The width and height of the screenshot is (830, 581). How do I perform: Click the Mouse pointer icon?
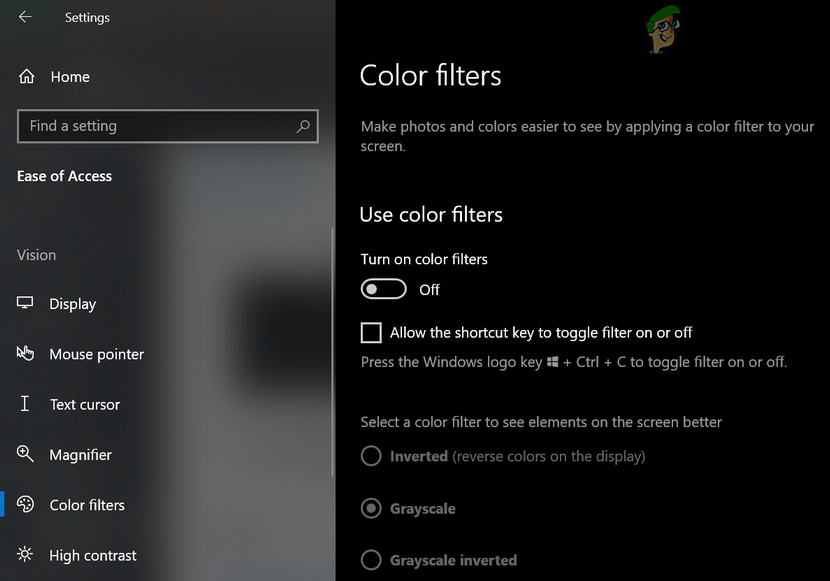coord(26,354)
